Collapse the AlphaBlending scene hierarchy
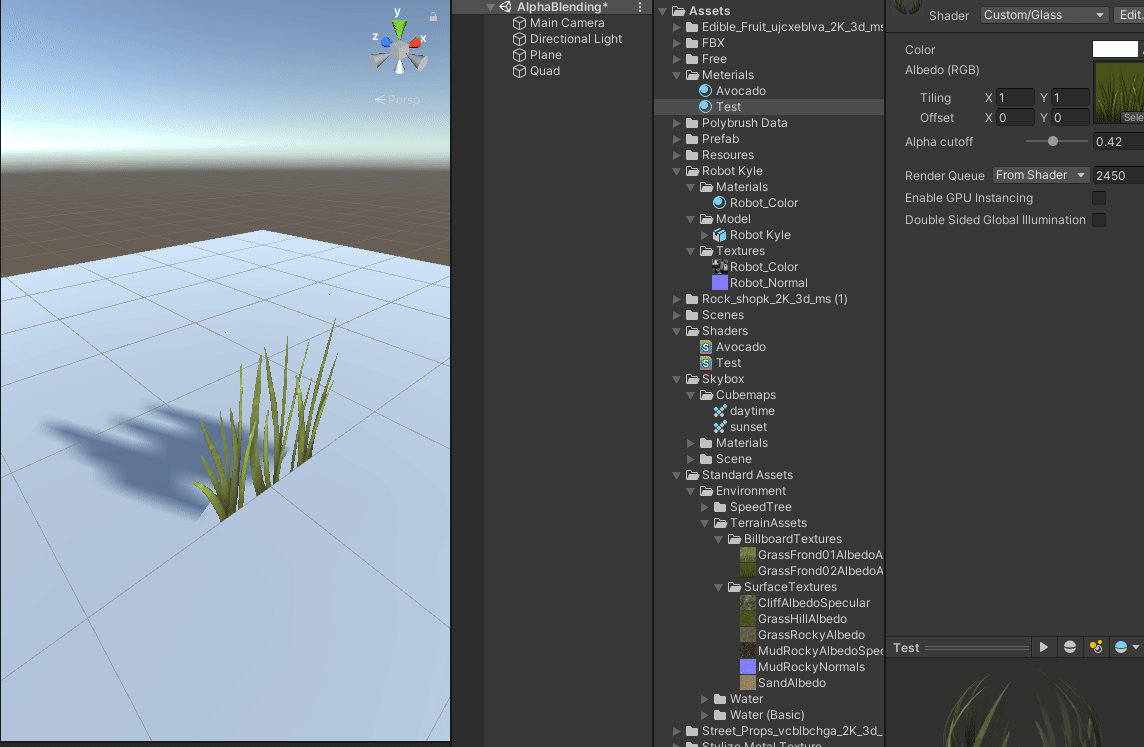 tap(490, 7)
